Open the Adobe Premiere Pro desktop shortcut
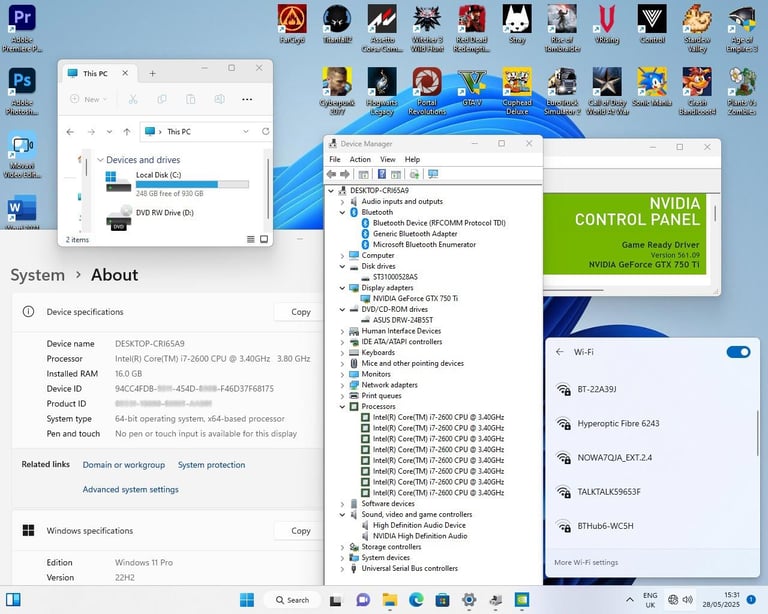768x614 pixels. [x=23, y=20]
